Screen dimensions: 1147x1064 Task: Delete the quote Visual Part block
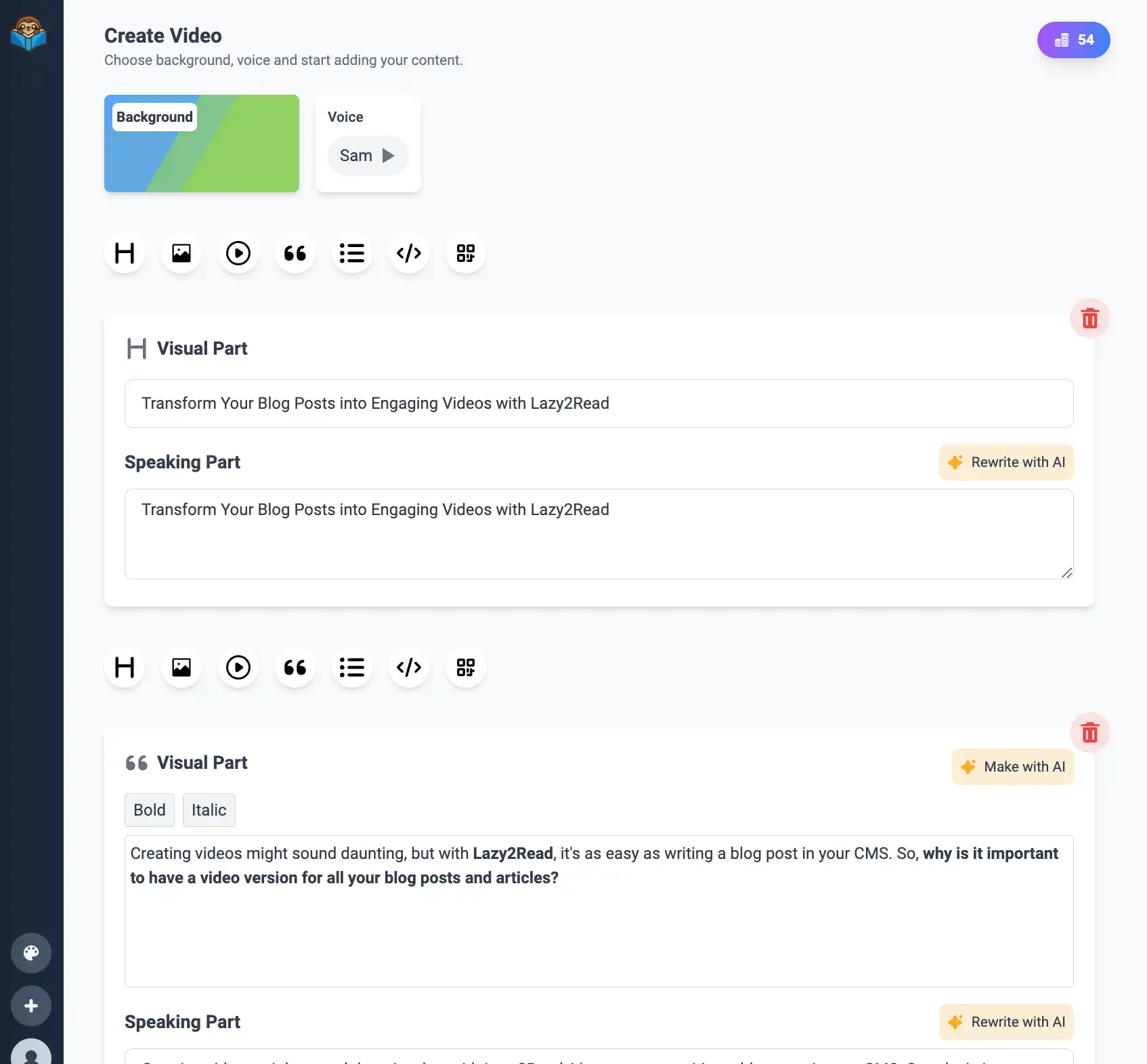click(1090, 732)
